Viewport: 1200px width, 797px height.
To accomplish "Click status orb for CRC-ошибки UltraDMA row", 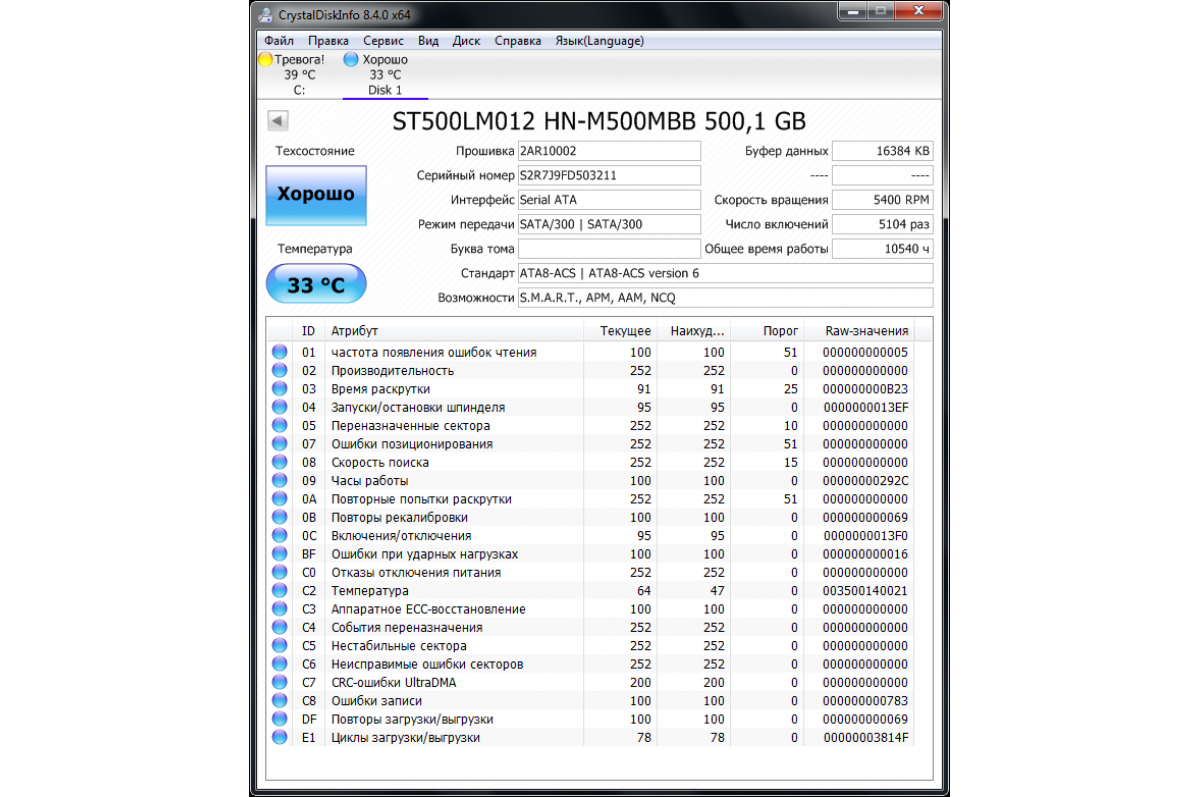I will tap(279, 683).
